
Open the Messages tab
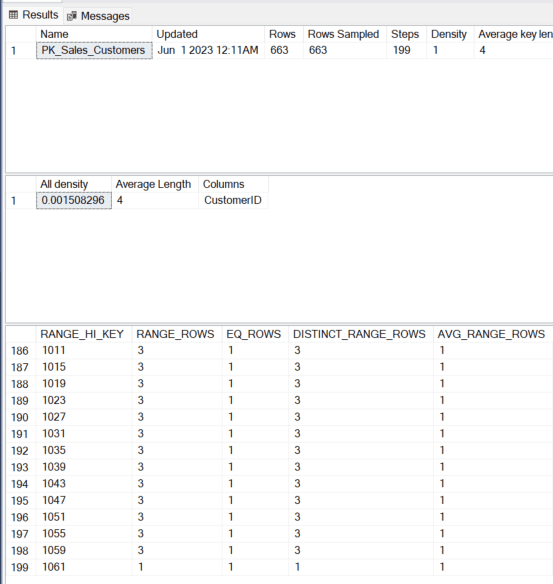98,16
